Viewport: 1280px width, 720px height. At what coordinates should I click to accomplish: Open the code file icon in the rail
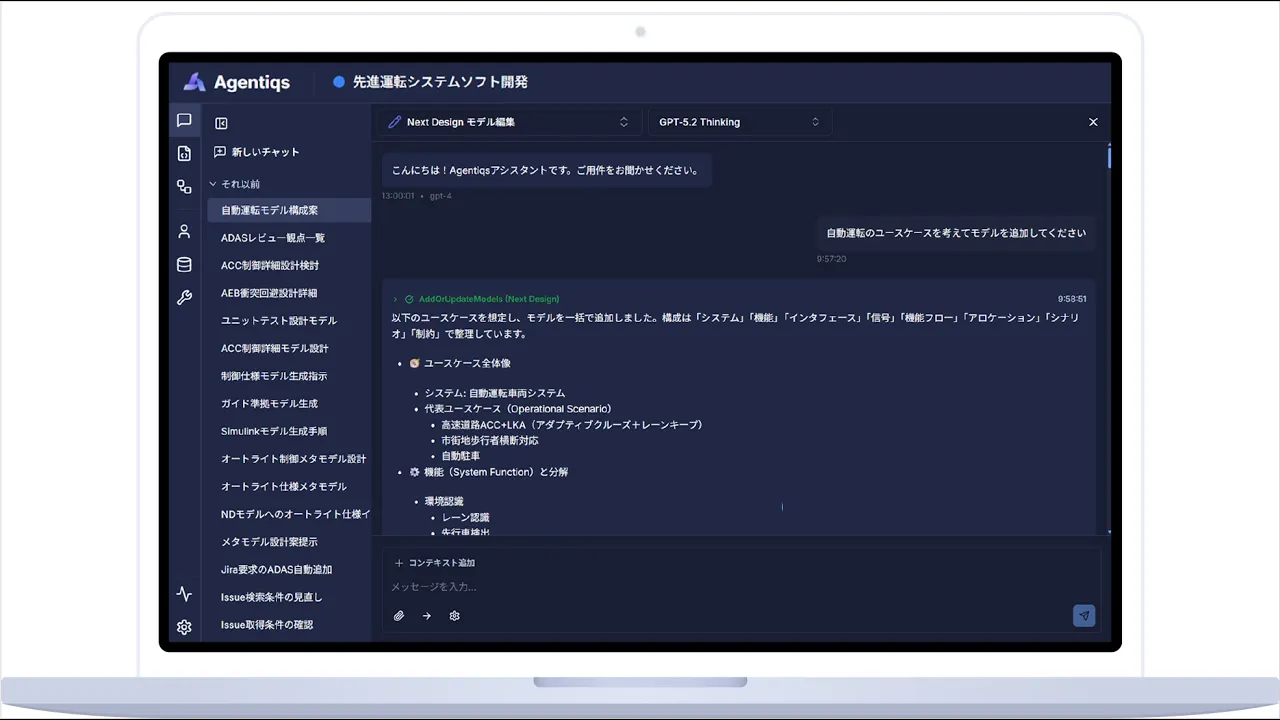(x=184, y=153)
